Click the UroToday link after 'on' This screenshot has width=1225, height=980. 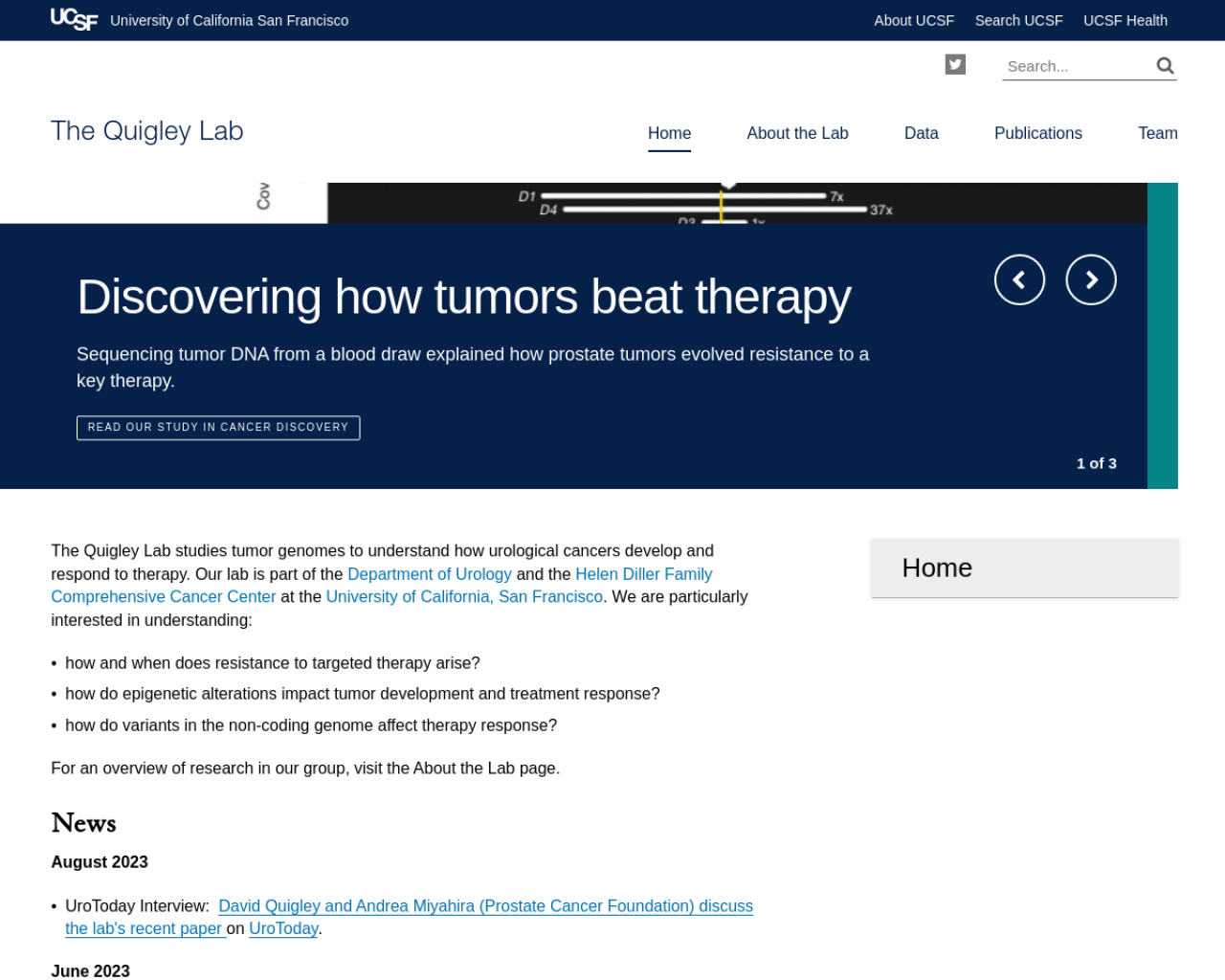tap(283, 928)
